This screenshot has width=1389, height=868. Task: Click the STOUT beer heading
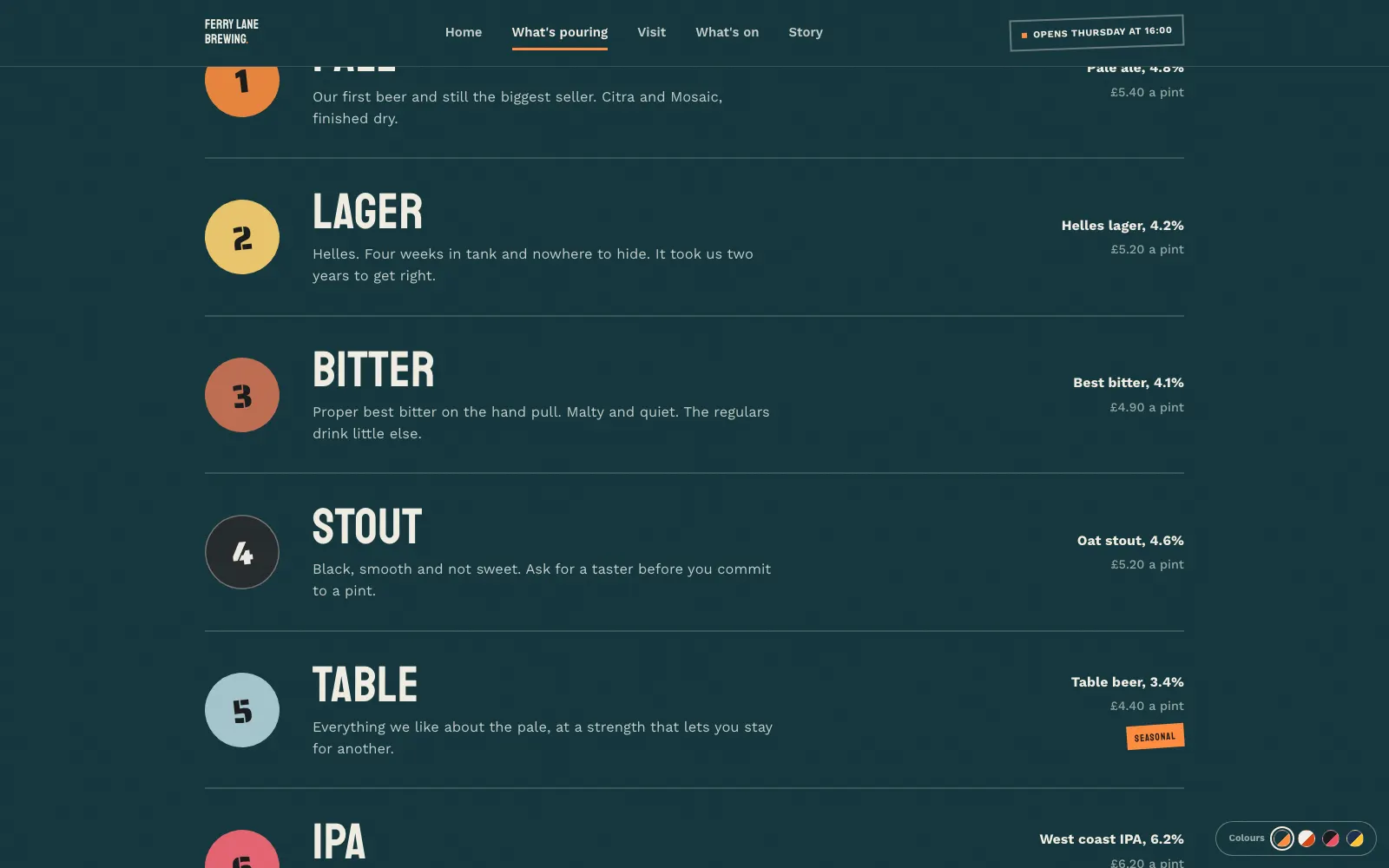click(x=367, y=527)
